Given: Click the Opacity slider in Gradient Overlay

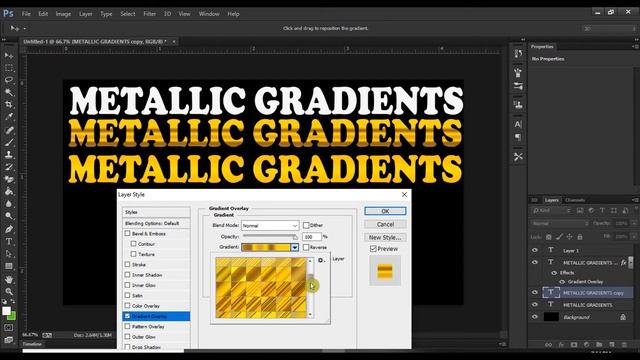Looking at the screenshot, I should click(x=270, y=236).
